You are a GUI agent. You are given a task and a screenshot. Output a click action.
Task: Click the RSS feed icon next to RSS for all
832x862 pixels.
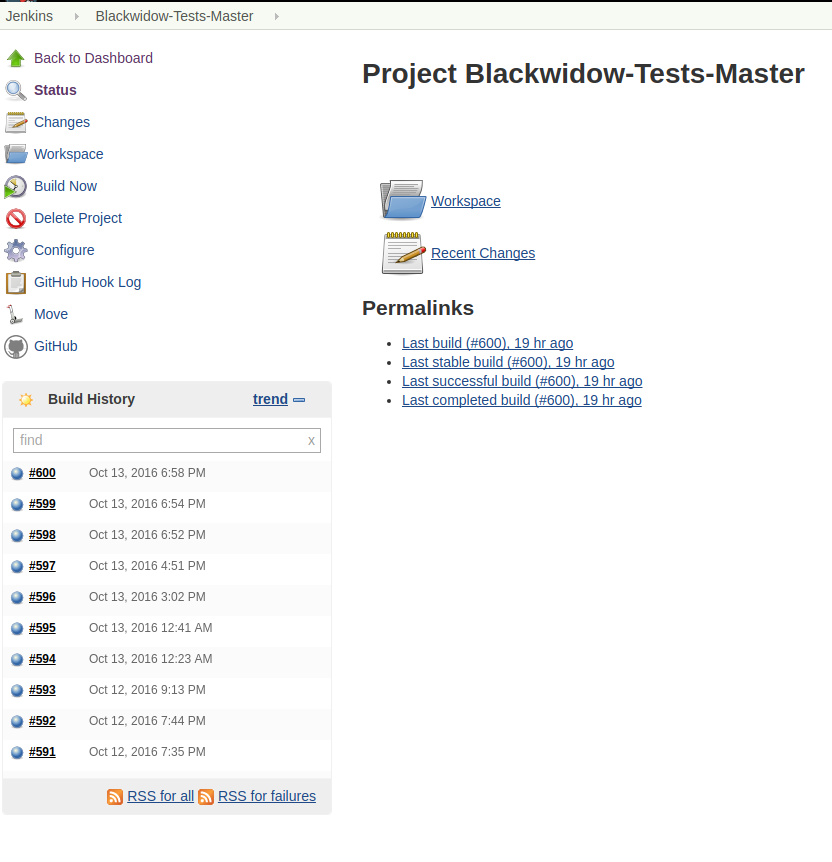(115, 797)
